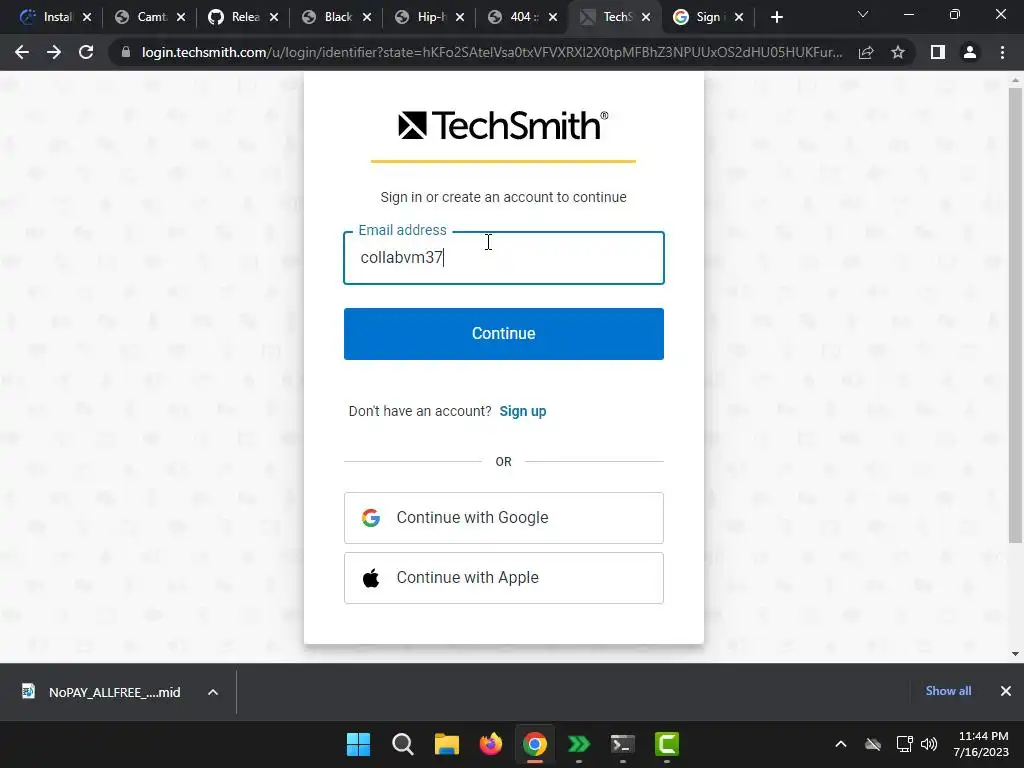
Task: Click the volume speaker tray icon
Action: click(929, 744)
